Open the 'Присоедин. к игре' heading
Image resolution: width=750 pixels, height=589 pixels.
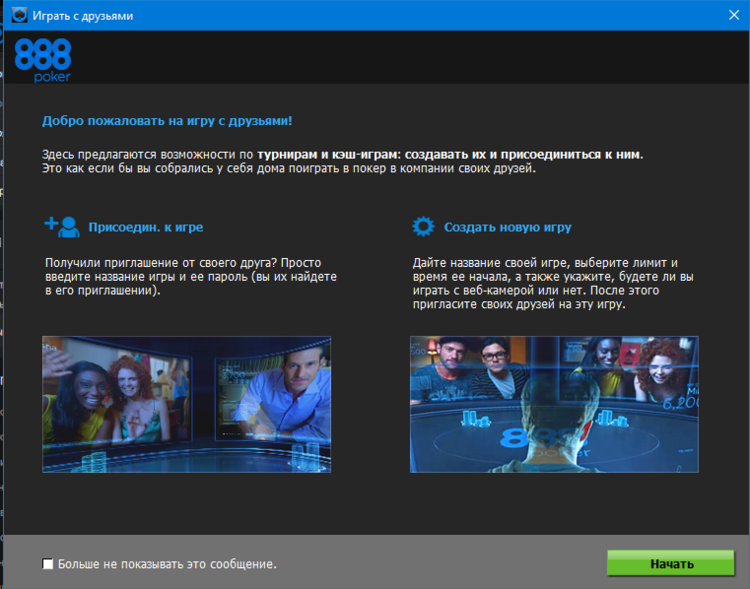pyautogui.click(x=145, y=227)
